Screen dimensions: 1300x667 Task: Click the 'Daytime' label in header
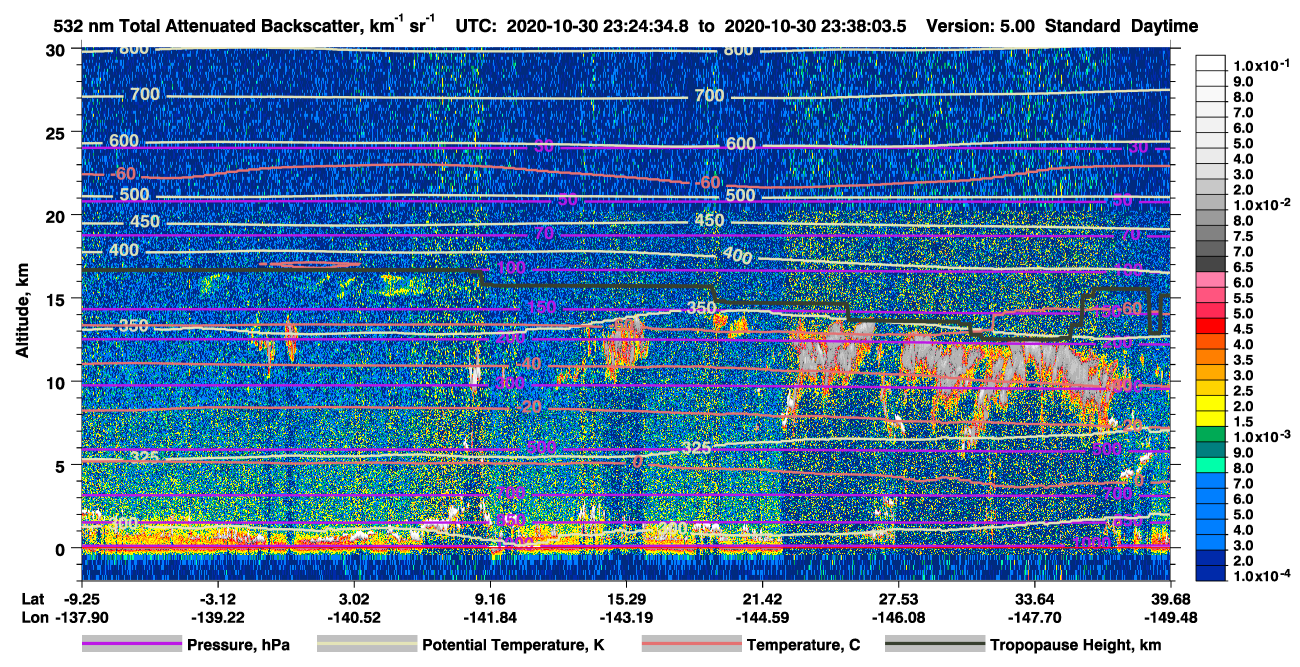pyautogui.click(x=1164, y=25)
